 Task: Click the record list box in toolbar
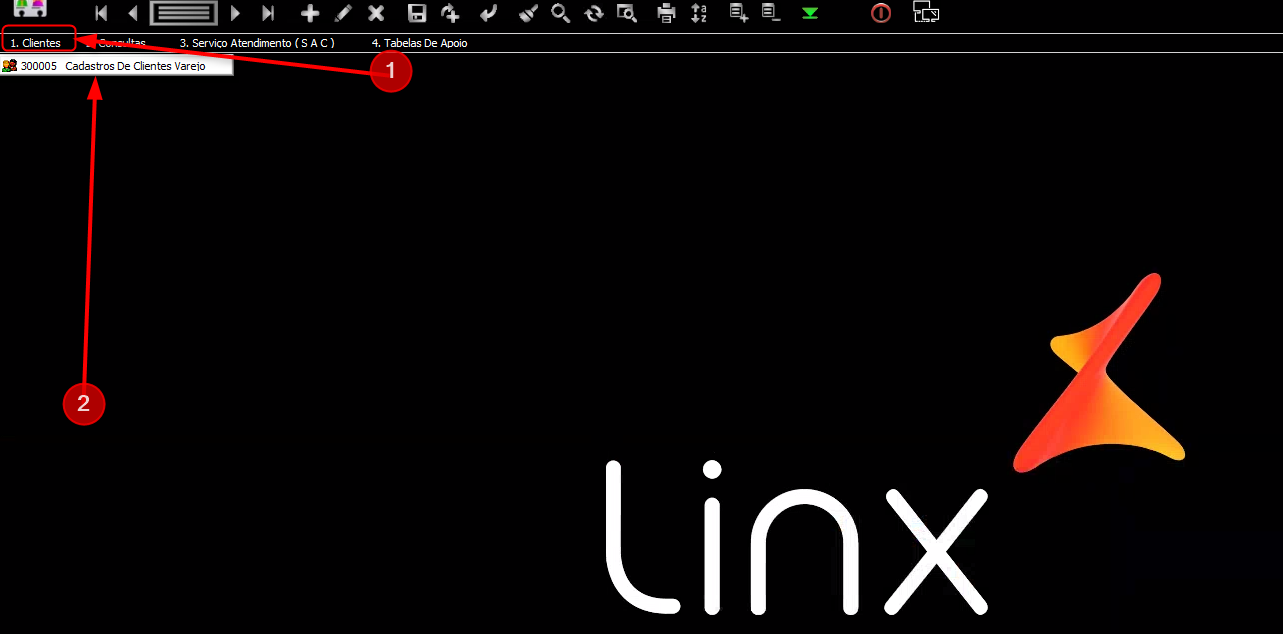click(x=184, y=14)
